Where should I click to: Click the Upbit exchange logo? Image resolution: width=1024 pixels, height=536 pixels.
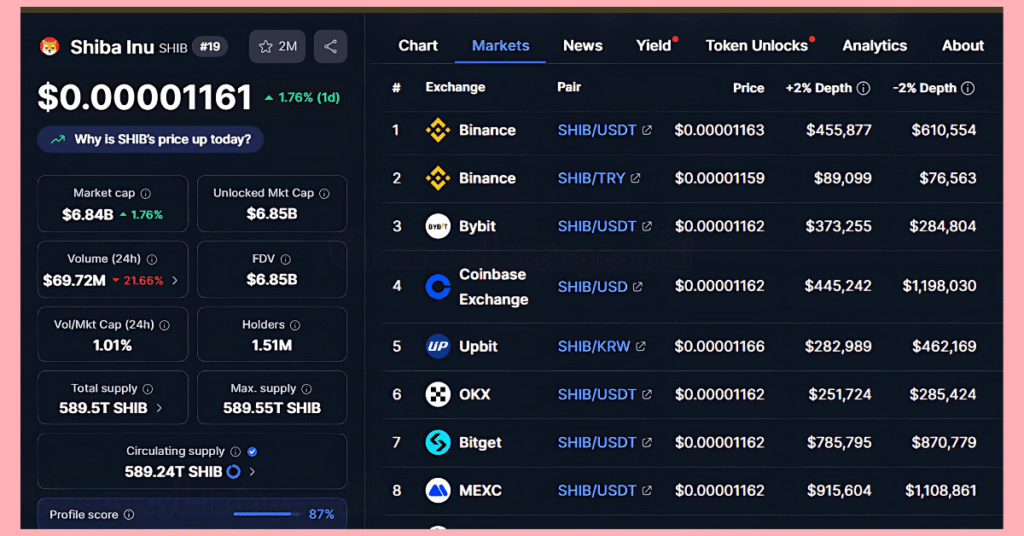438,347
